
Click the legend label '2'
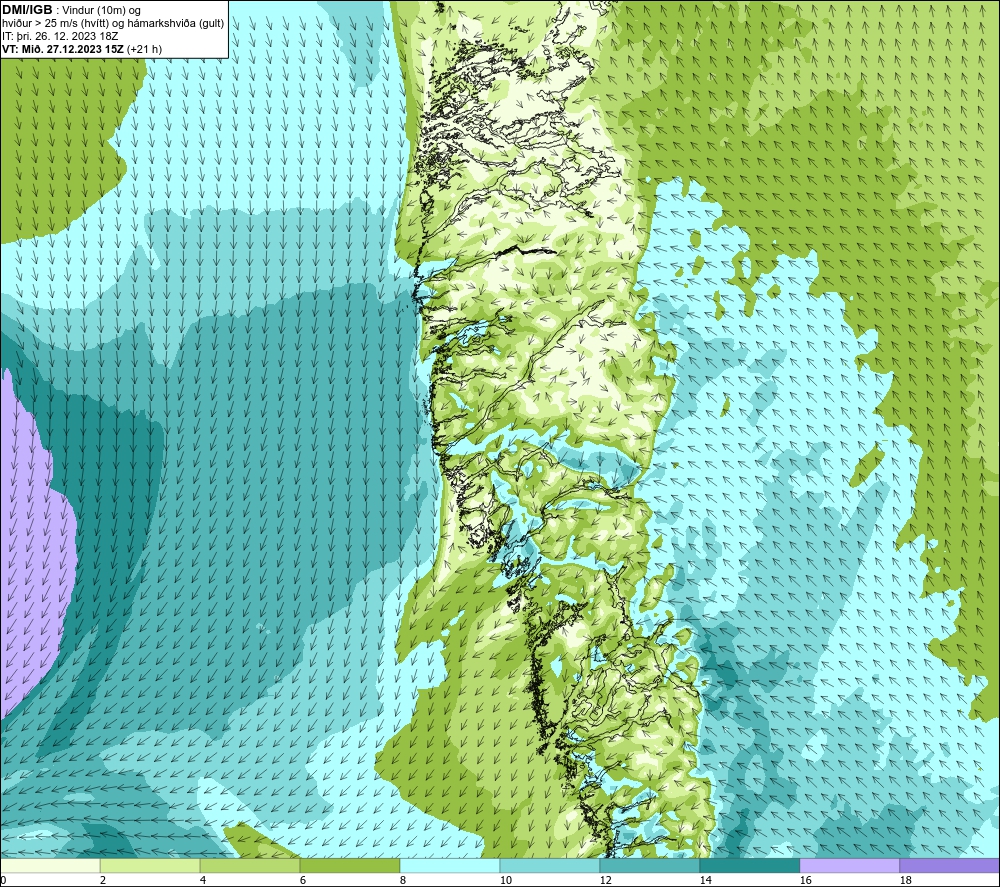pos(103,880)
